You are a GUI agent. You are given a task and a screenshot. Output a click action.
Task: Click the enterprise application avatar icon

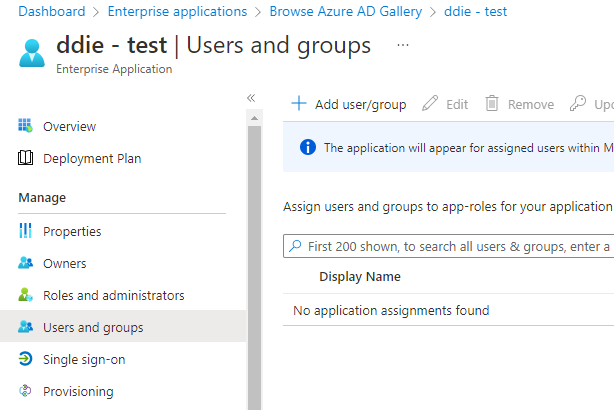pyautogui.click(x=32, y=53)
